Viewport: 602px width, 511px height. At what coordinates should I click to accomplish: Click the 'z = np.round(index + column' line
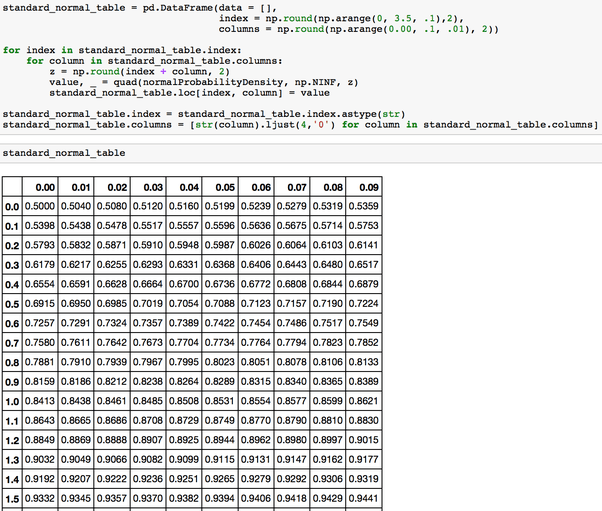tap(139, 72)
